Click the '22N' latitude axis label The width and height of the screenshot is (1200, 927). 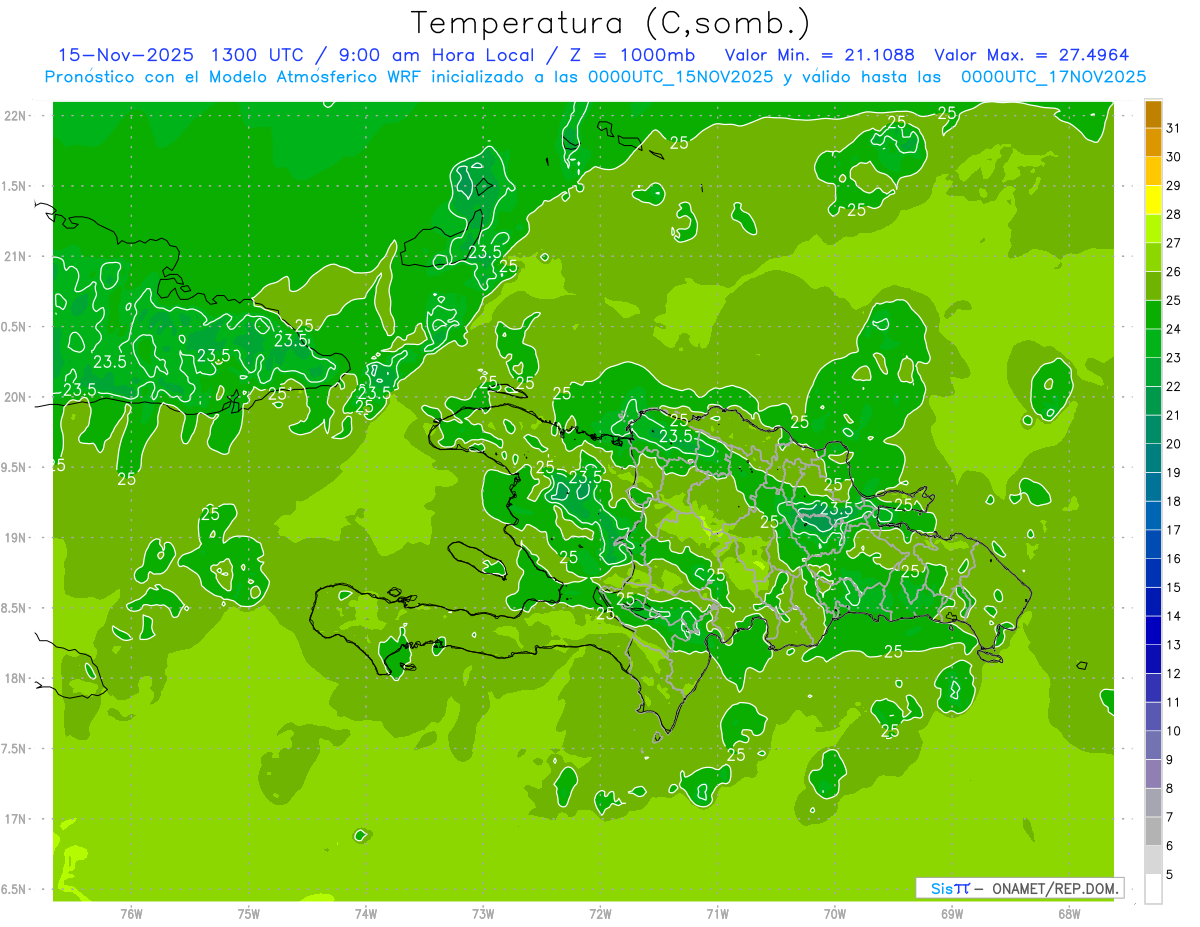pyautogui.click(x=16, y=116)
